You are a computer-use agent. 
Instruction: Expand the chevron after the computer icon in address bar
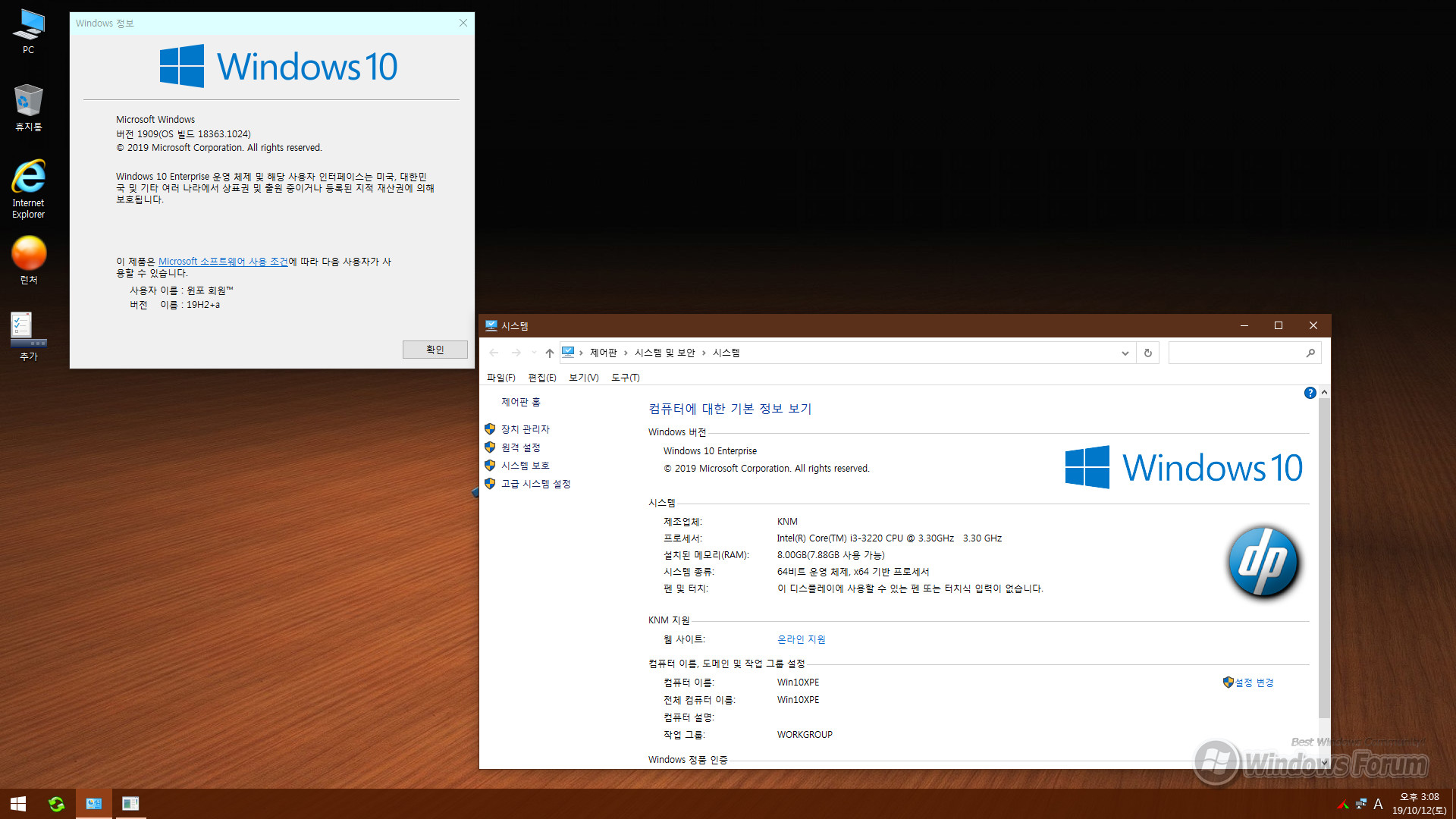(581, 353)
